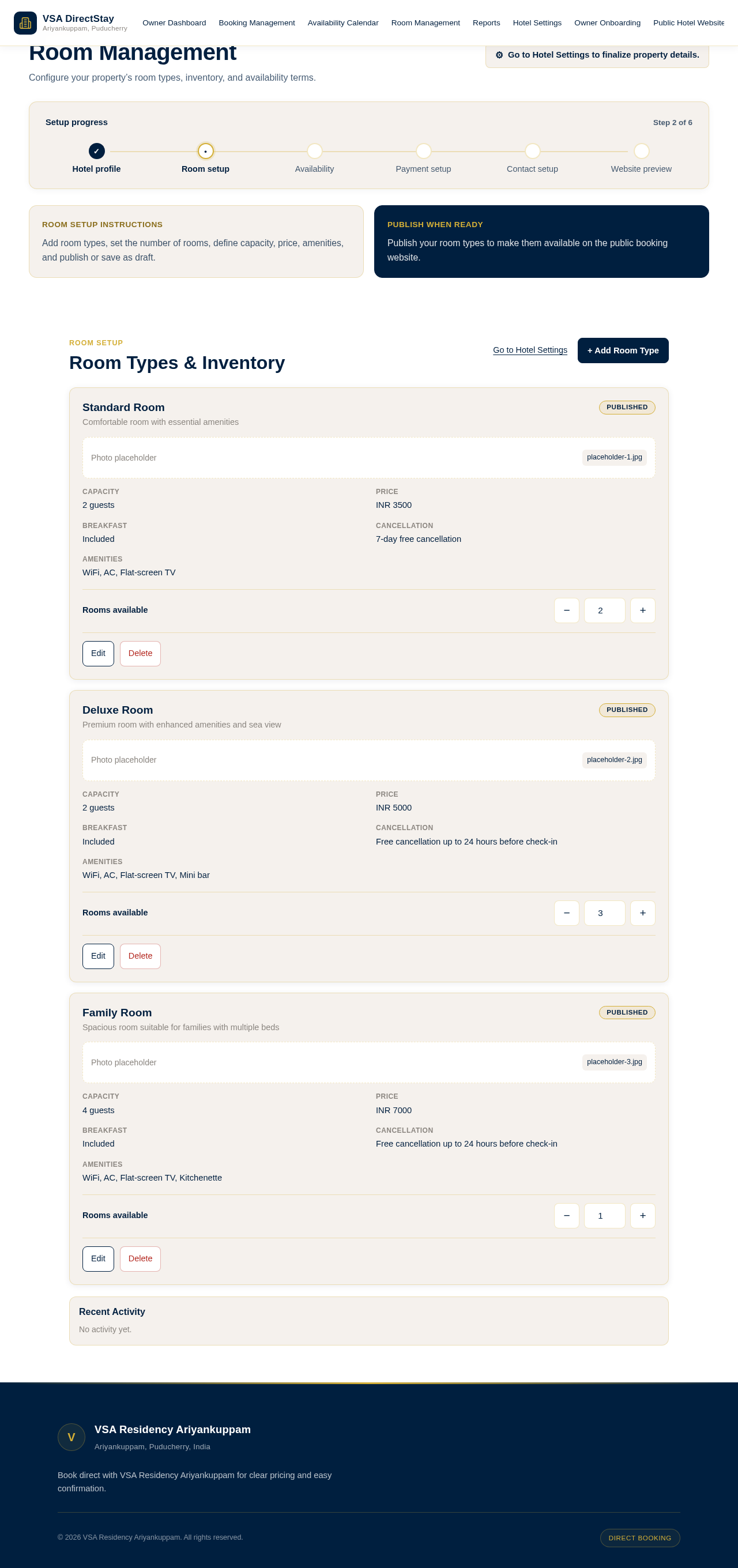The image size is (738, 1568).
Task: Select the Payment setup step circle
Action: tap(423, 151)
